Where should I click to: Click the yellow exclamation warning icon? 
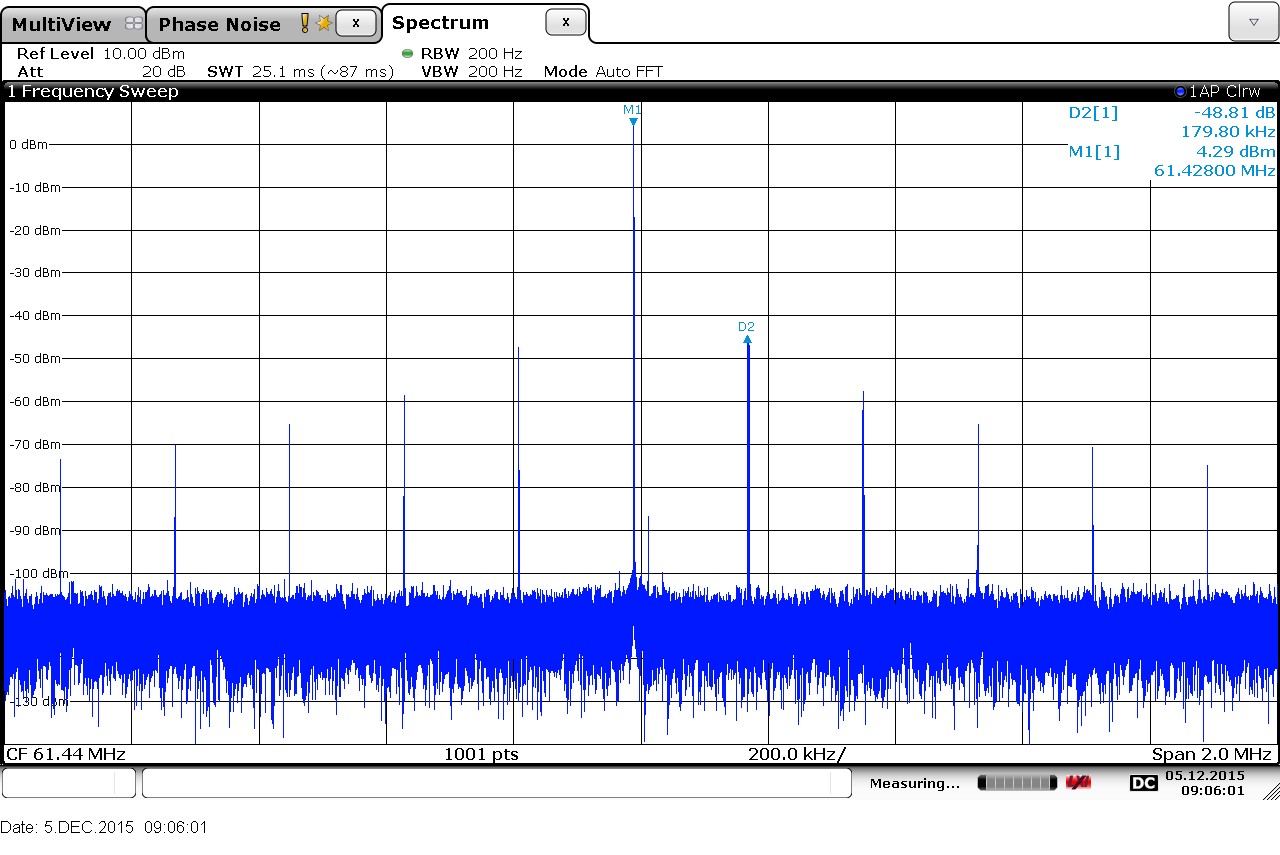coord(305,23)
